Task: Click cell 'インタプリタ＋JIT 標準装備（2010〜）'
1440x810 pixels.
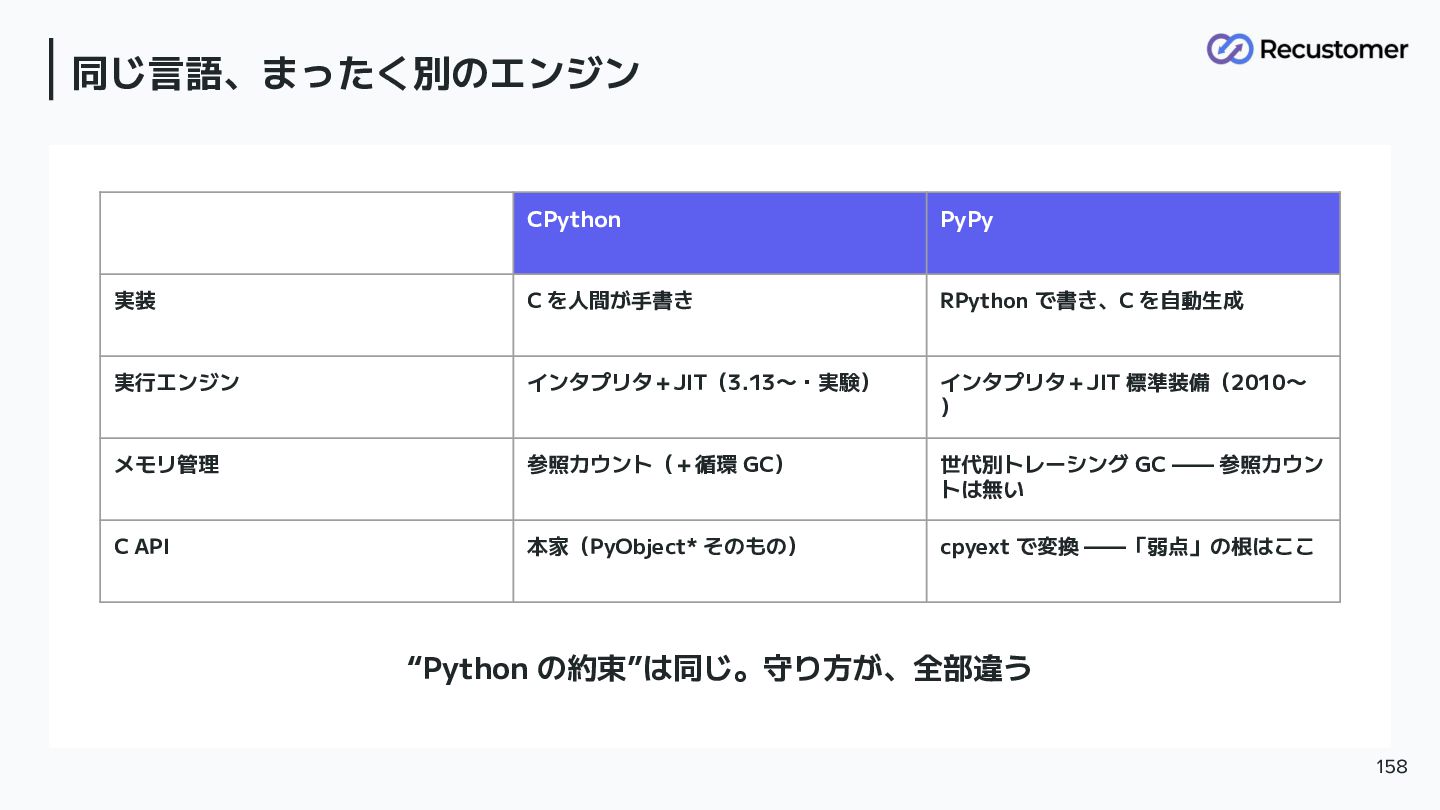Action: click(1133, 397)
